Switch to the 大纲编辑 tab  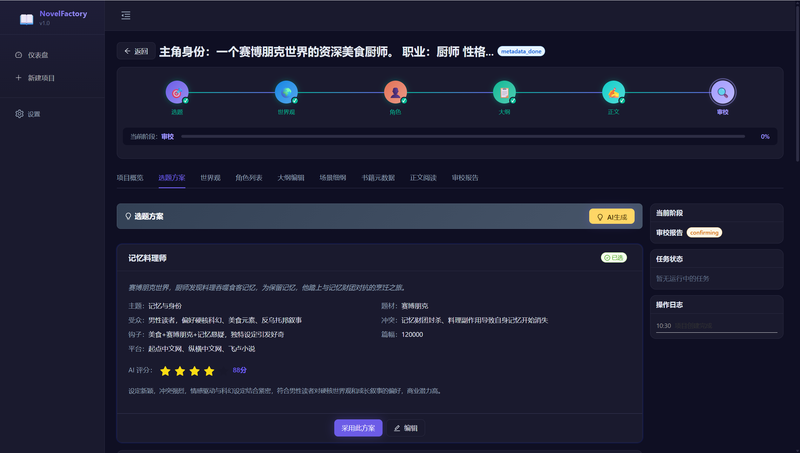(x=291, y=178)
